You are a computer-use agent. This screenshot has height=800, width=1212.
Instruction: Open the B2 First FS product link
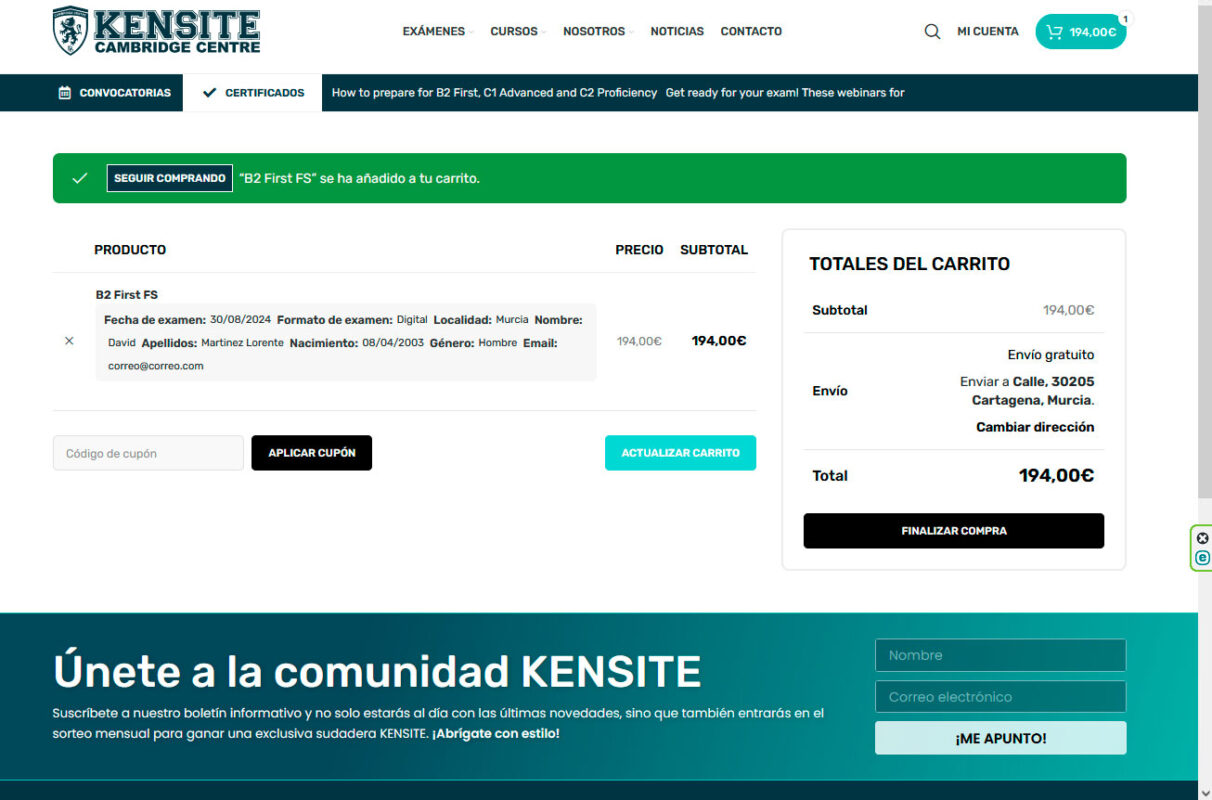[127, 295]
